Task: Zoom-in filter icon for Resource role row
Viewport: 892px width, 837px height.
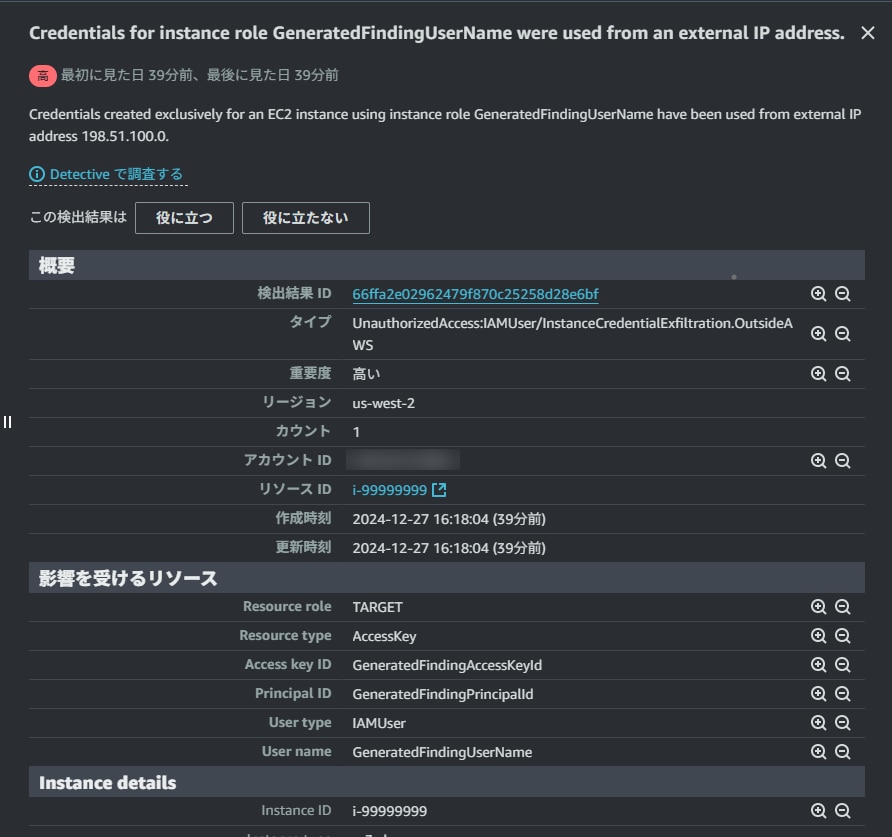Action: (818, 607)
